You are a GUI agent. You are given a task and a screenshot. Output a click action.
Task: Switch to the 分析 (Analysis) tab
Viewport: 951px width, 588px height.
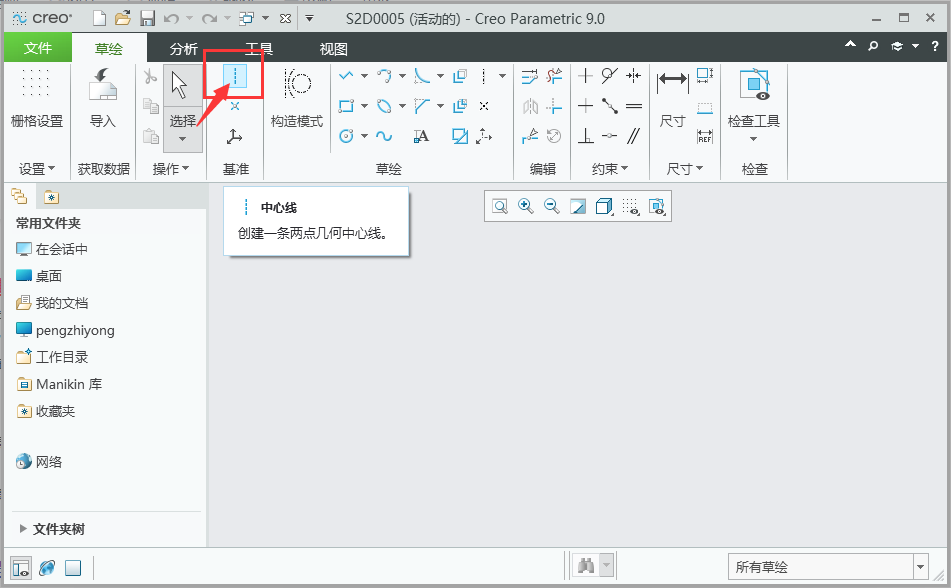coord(184,49)
